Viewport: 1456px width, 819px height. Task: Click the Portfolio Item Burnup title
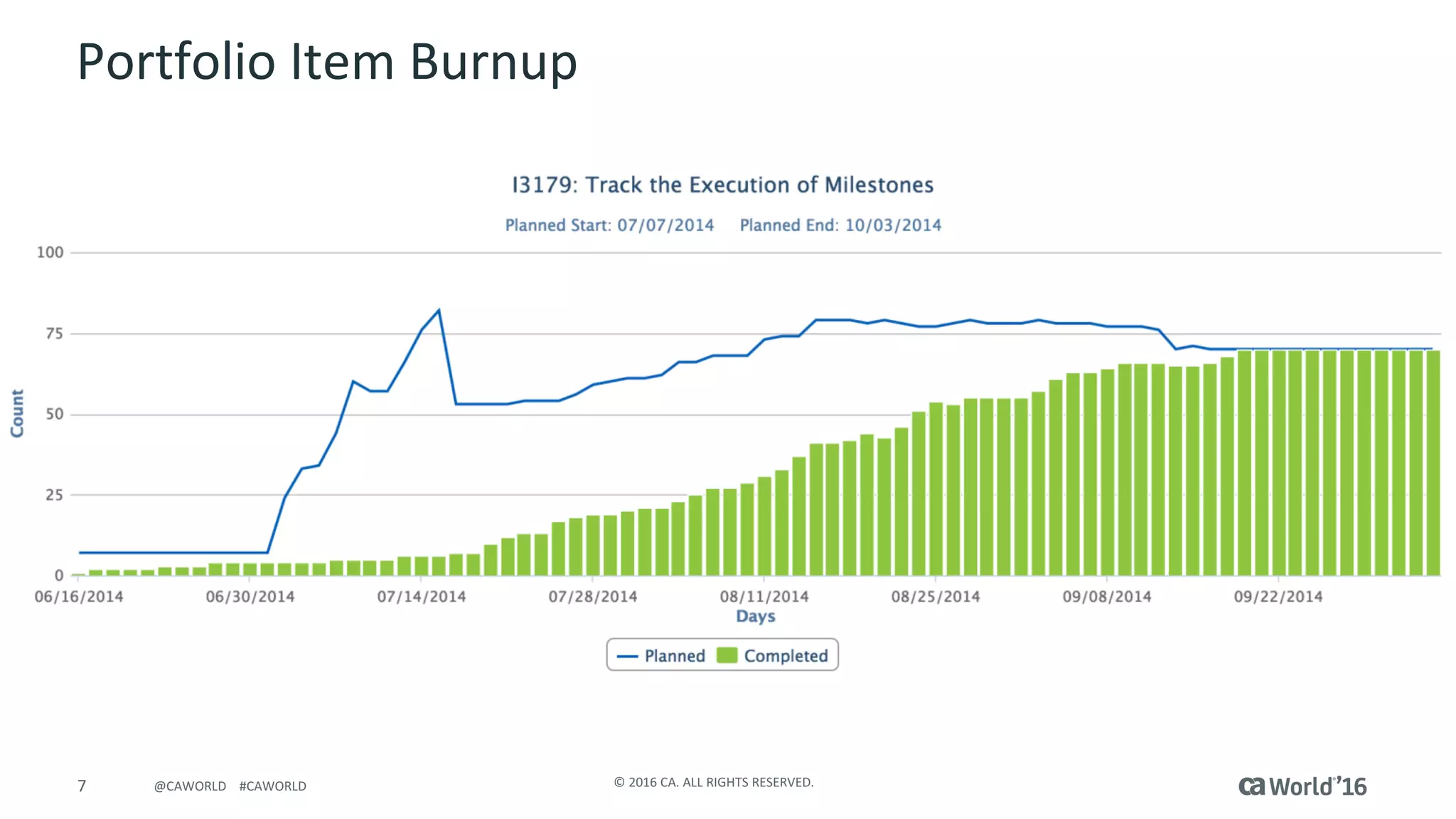(327, 62)
